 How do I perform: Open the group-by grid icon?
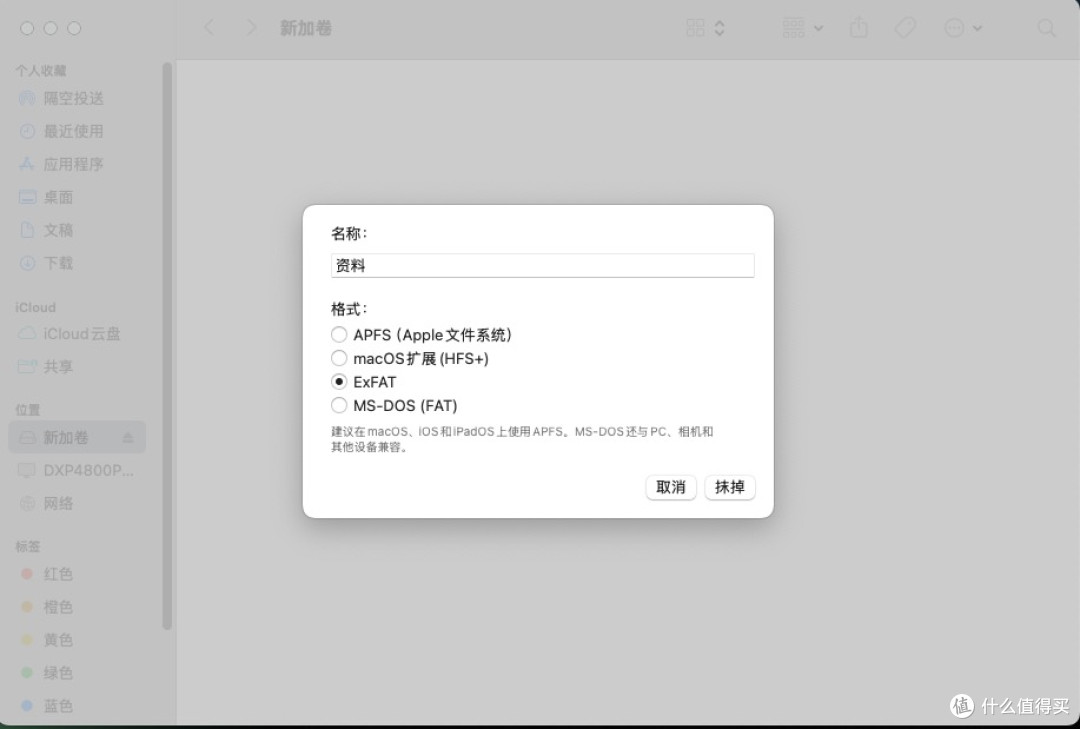point(793,28)
